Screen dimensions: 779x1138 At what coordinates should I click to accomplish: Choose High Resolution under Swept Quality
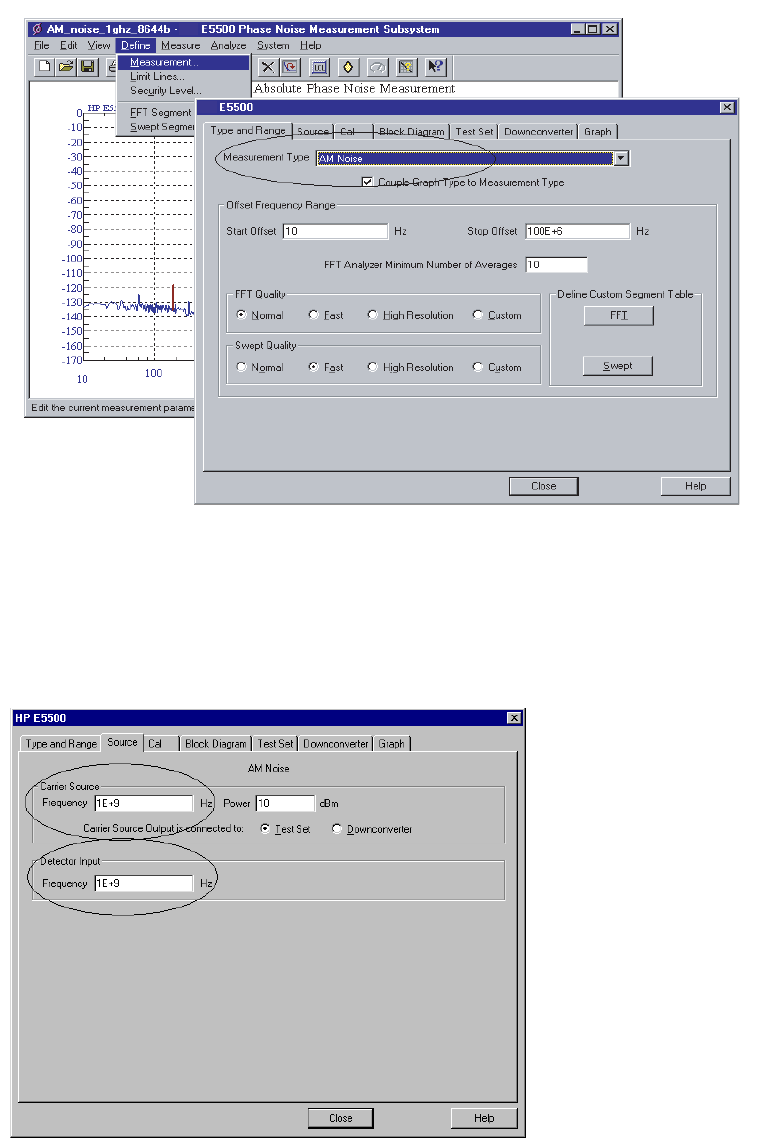tap(372, 367)
